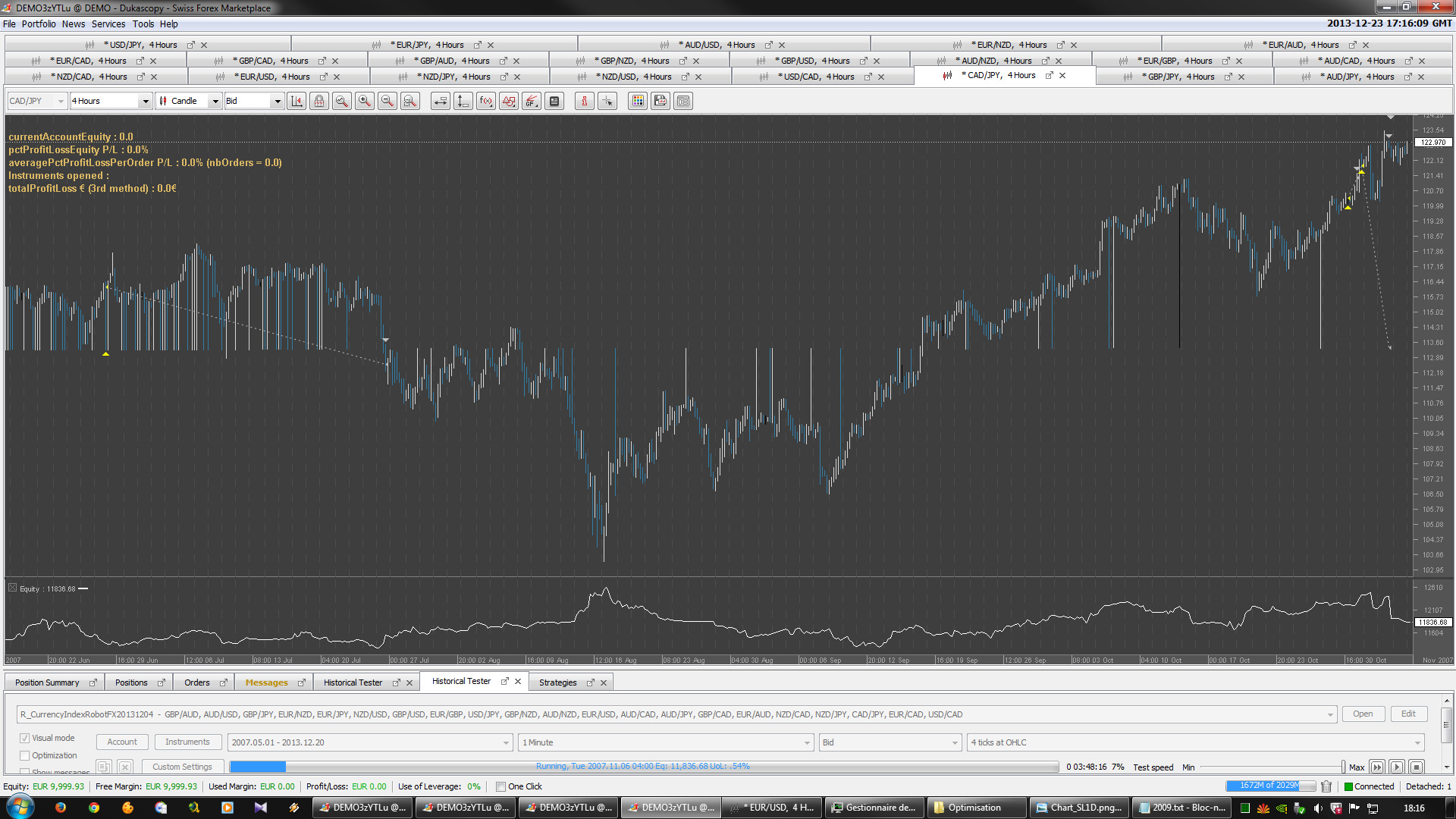Image resolution: width=1456 pixels, height=819 pixels.
Task: Close the Equity indicator panel
Action: 12,588
